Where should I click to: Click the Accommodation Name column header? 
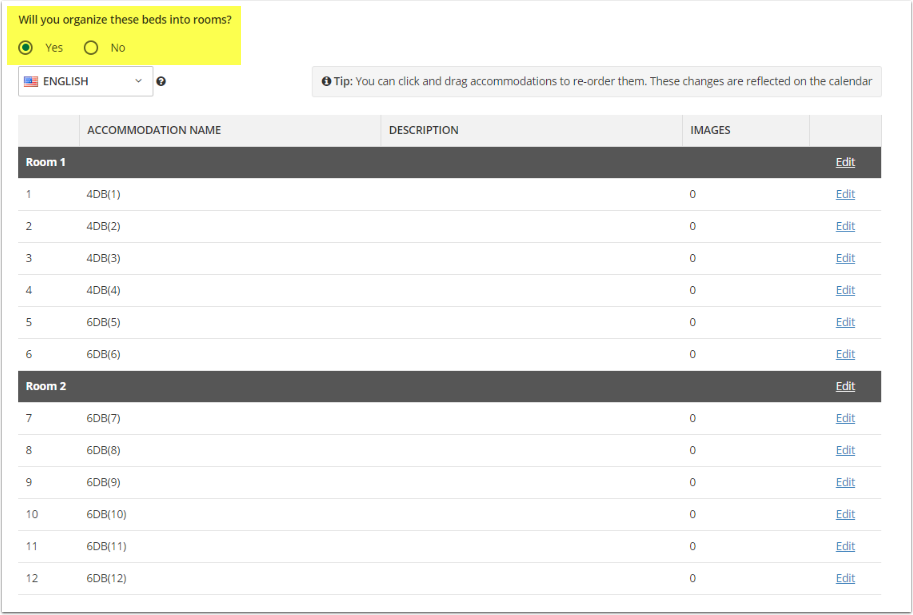pos(154,130)
